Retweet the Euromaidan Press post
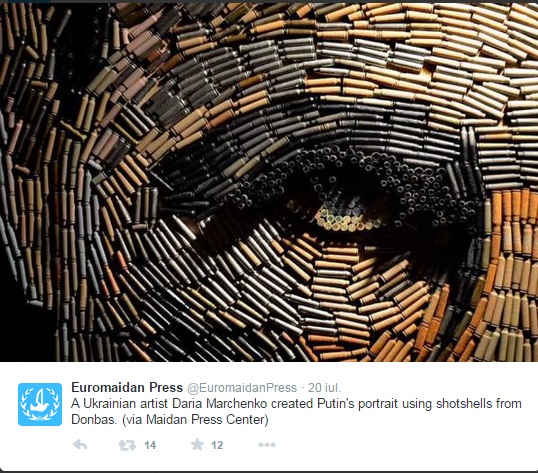 [127, 445]
